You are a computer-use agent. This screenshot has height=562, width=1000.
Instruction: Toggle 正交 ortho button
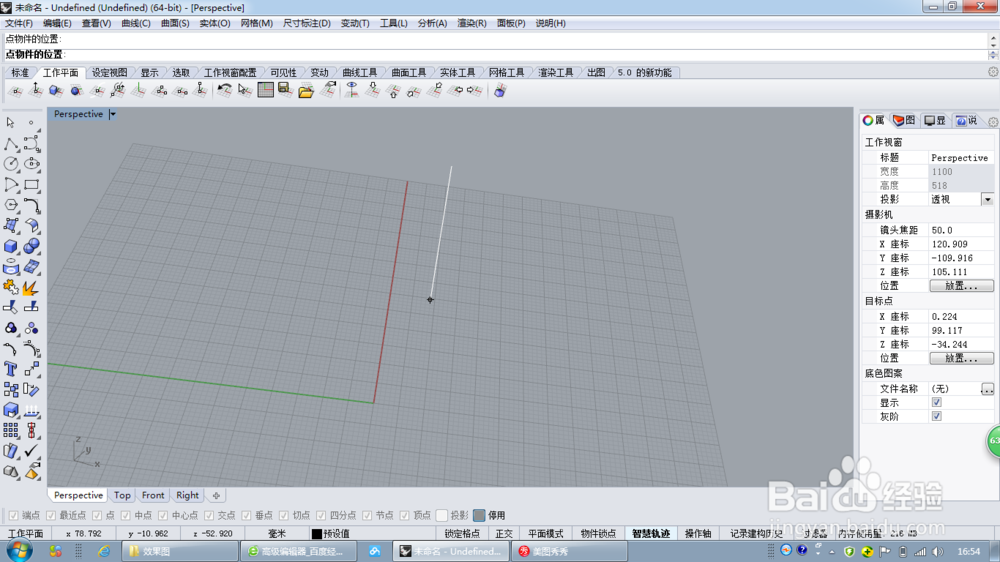[x=504, y=533]
